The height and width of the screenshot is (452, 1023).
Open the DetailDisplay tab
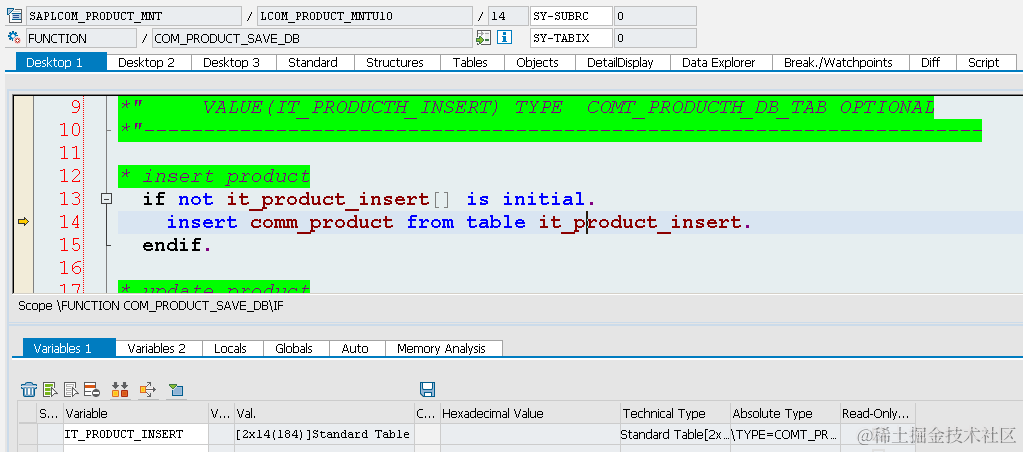(620, 63)
